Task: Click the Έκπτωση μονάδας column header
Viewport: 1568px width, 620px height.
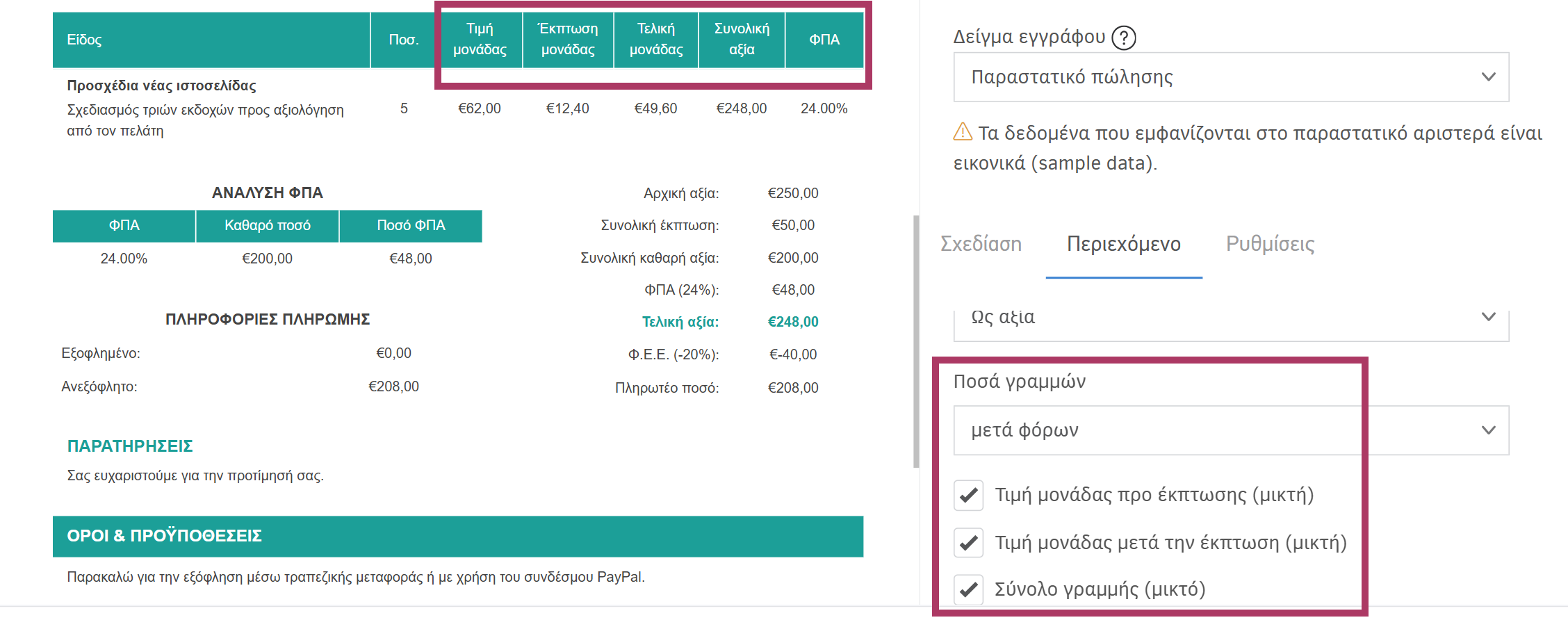Action: 568,40
